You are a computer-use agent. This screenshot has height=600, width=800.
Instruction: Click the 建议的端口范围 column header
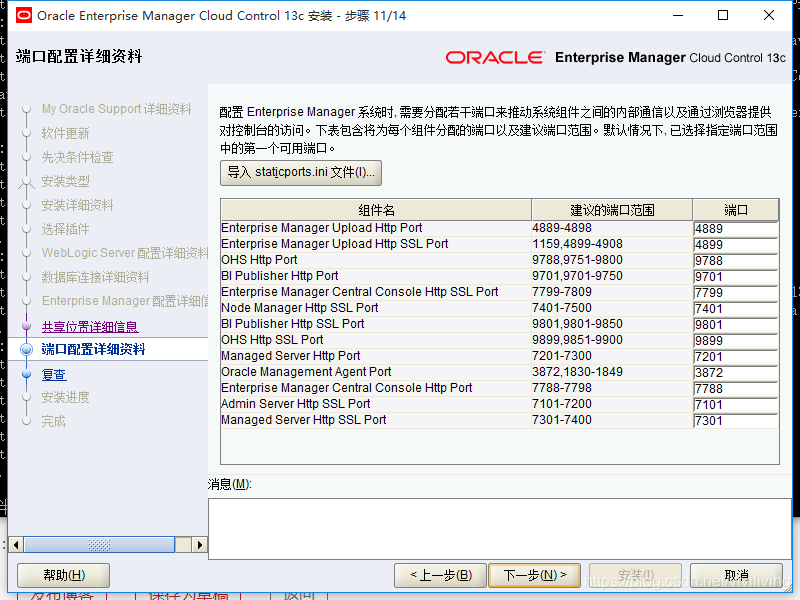tap(612, 210)
